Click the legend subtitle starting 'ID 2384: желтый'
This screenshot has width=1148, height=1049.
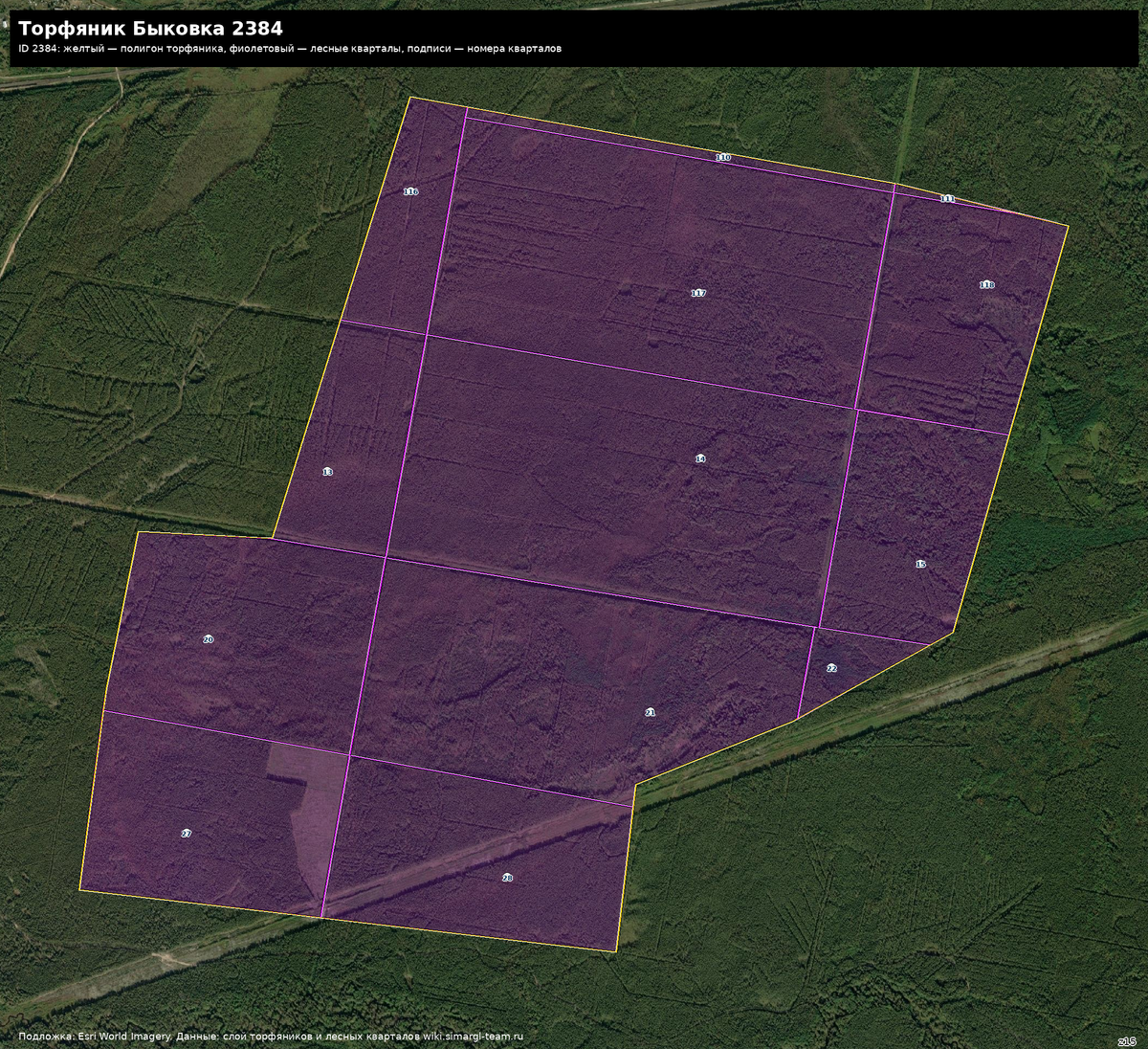[290, 49]
